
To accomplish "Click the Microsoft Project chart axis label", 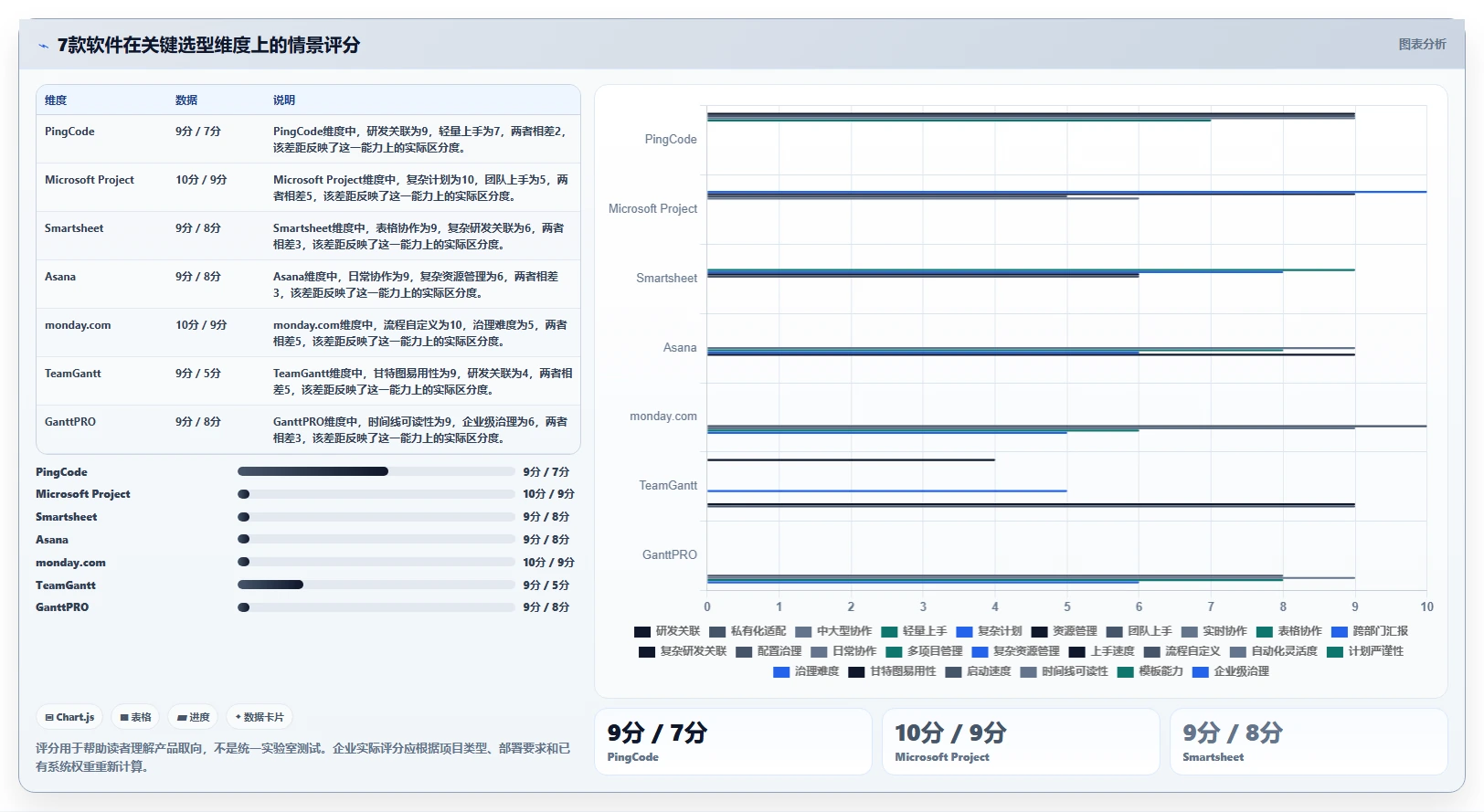I will pos(652,209).
